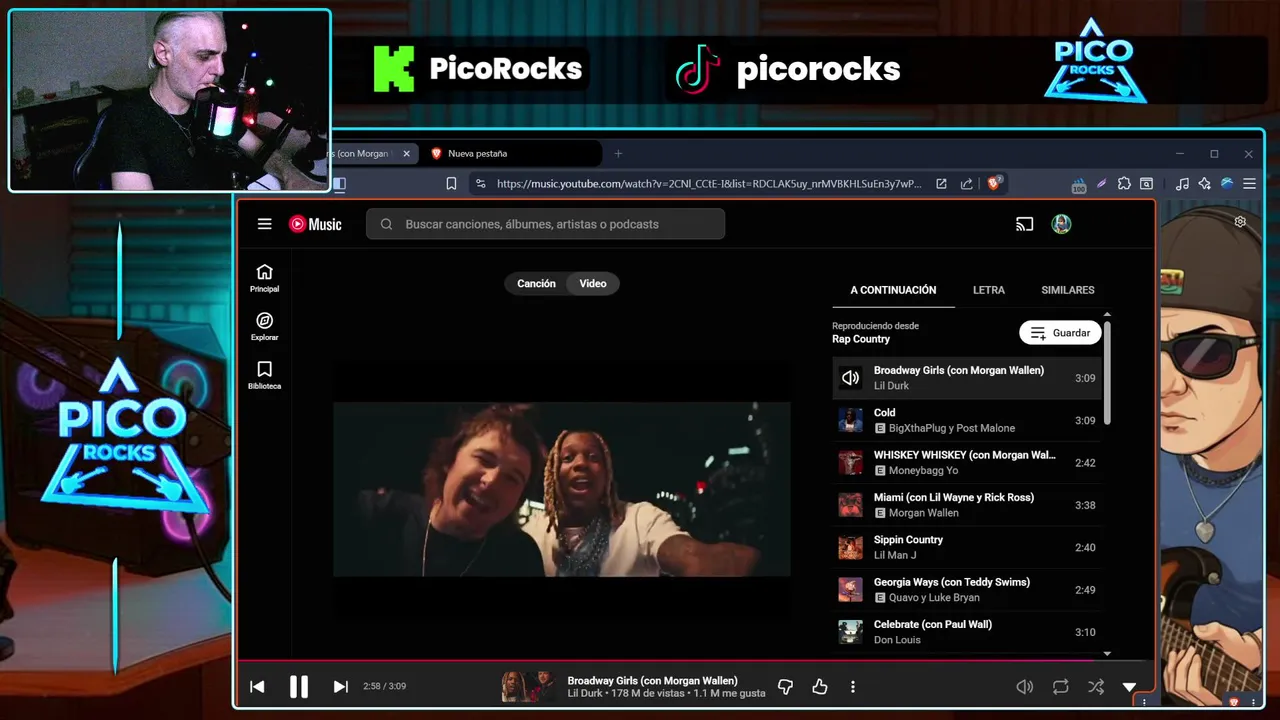Open the player bar three-dot menu

coord(853,686)
